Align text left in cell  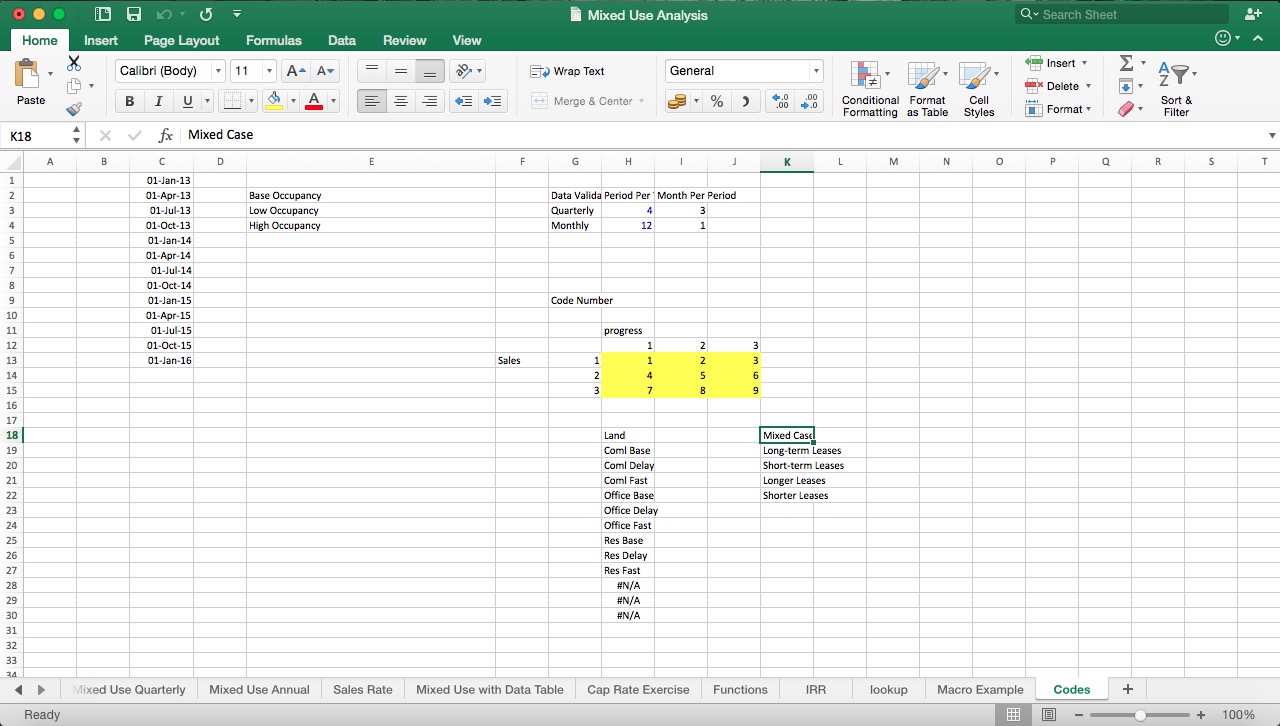pyautogui.click(x=372, y=101)
